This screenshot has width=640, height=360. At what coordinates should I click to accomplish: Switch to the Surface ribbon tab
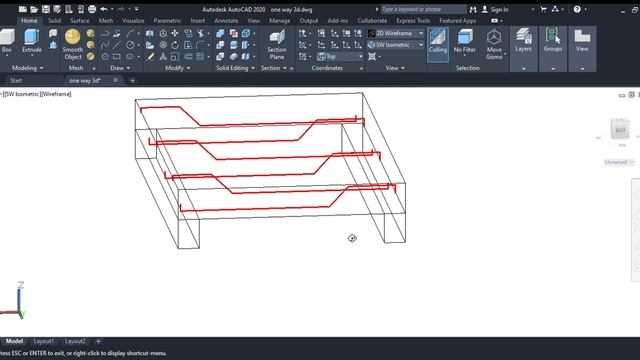[80, 20]
